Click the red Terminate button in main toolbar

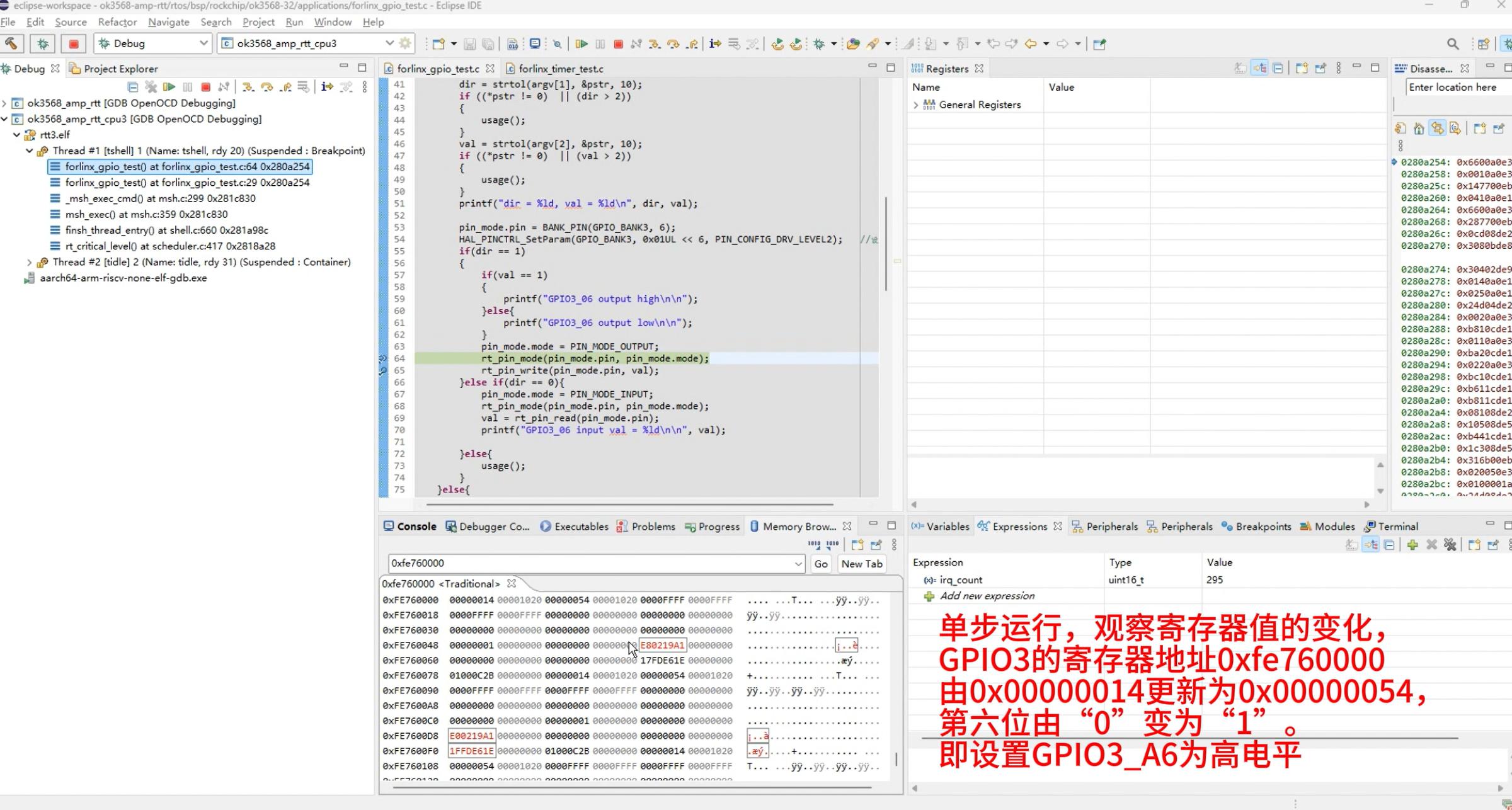[x=618, y=43]
